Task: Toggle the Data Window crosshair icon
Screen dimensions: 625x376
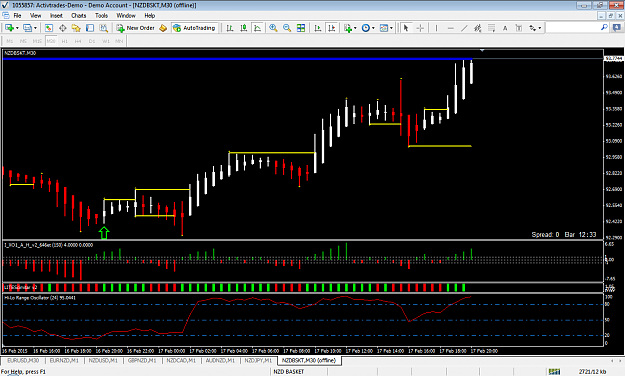Action: [x=63, y=28]
